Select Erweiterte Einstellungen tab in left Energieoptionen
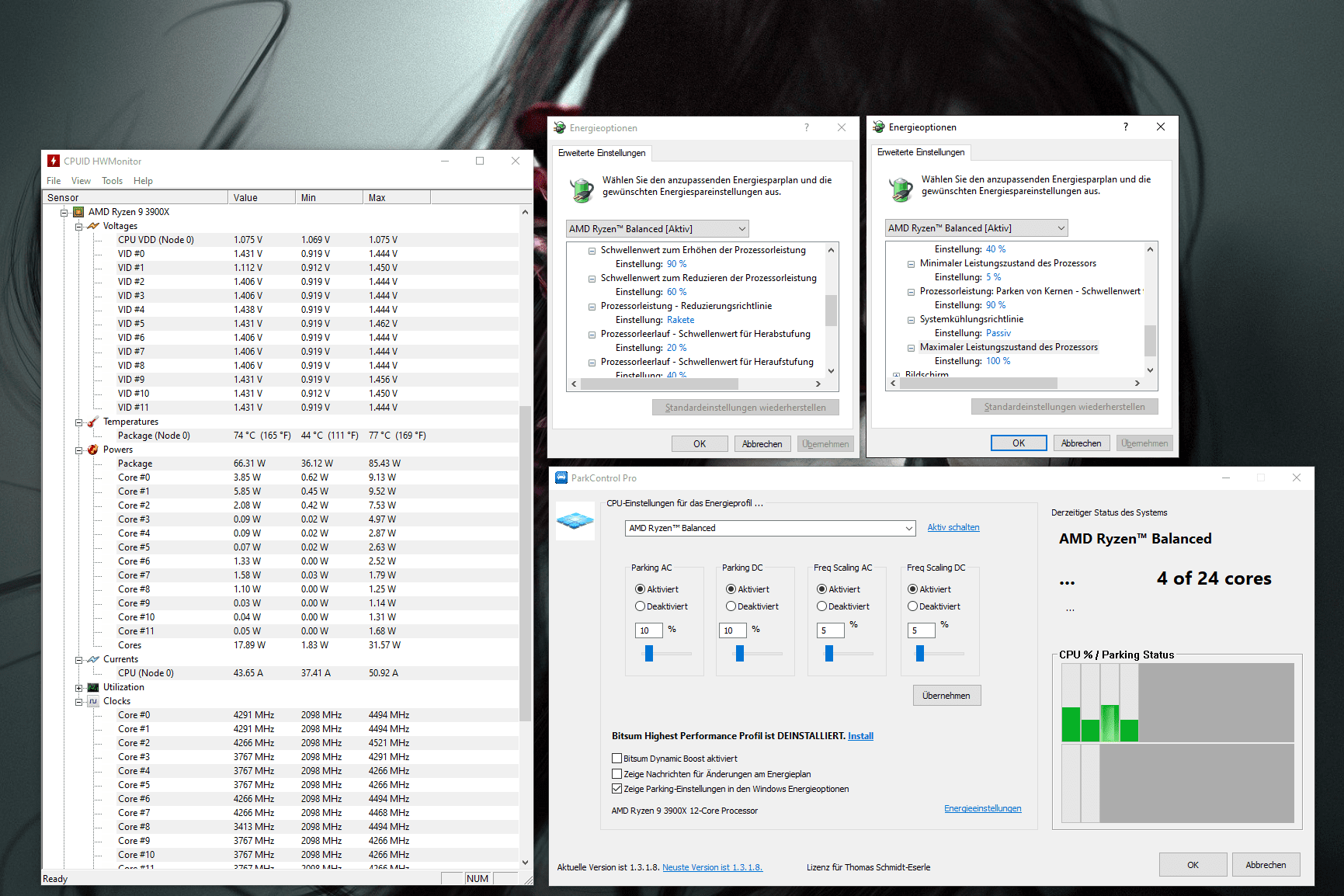This screenshot has height=896, width=1344. [602, 153]
